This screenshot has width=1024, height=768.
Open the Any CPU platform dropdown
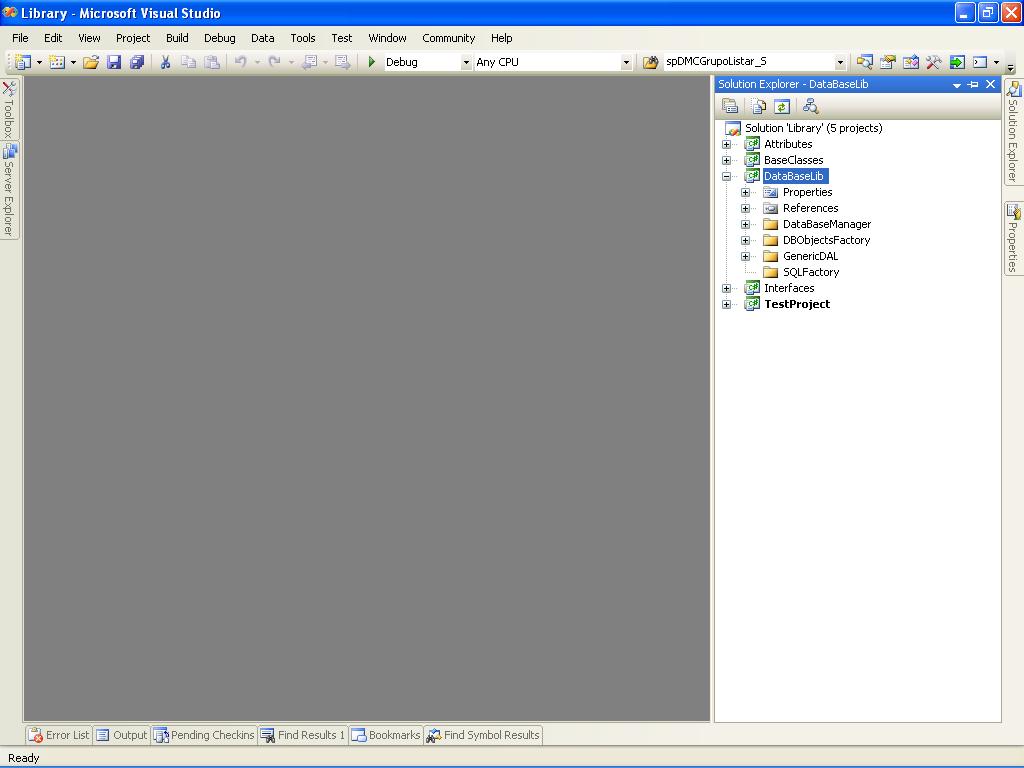point(626,62)
